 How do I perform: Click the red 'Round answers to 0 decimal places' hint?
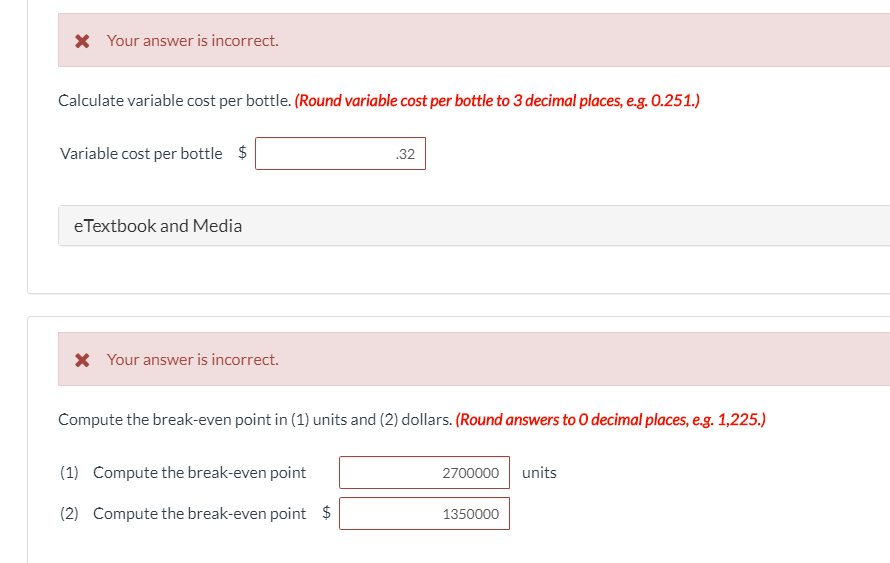[611, 419]
